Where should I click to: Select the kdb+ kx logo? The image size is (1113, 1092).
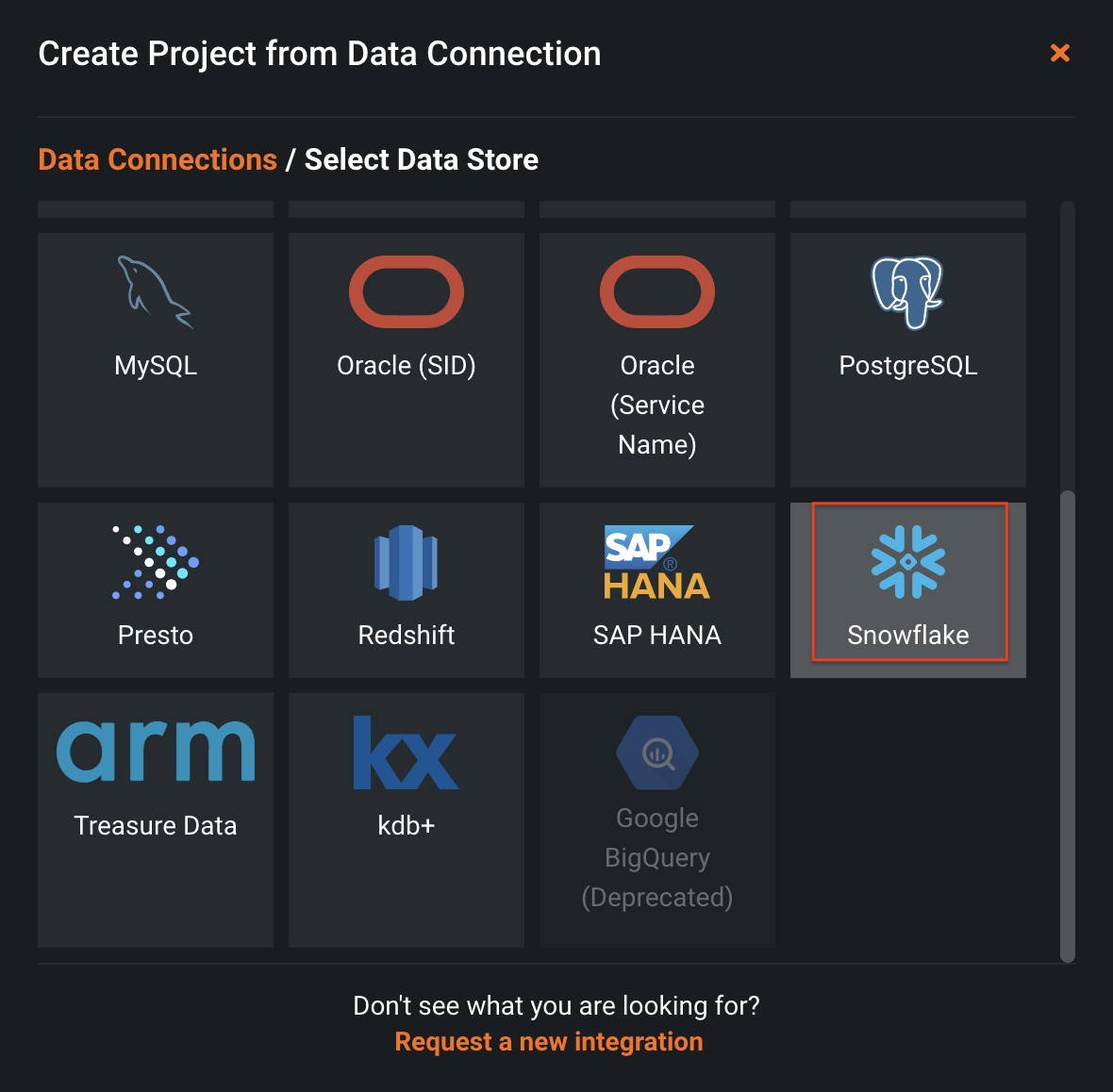pos(407,753)
